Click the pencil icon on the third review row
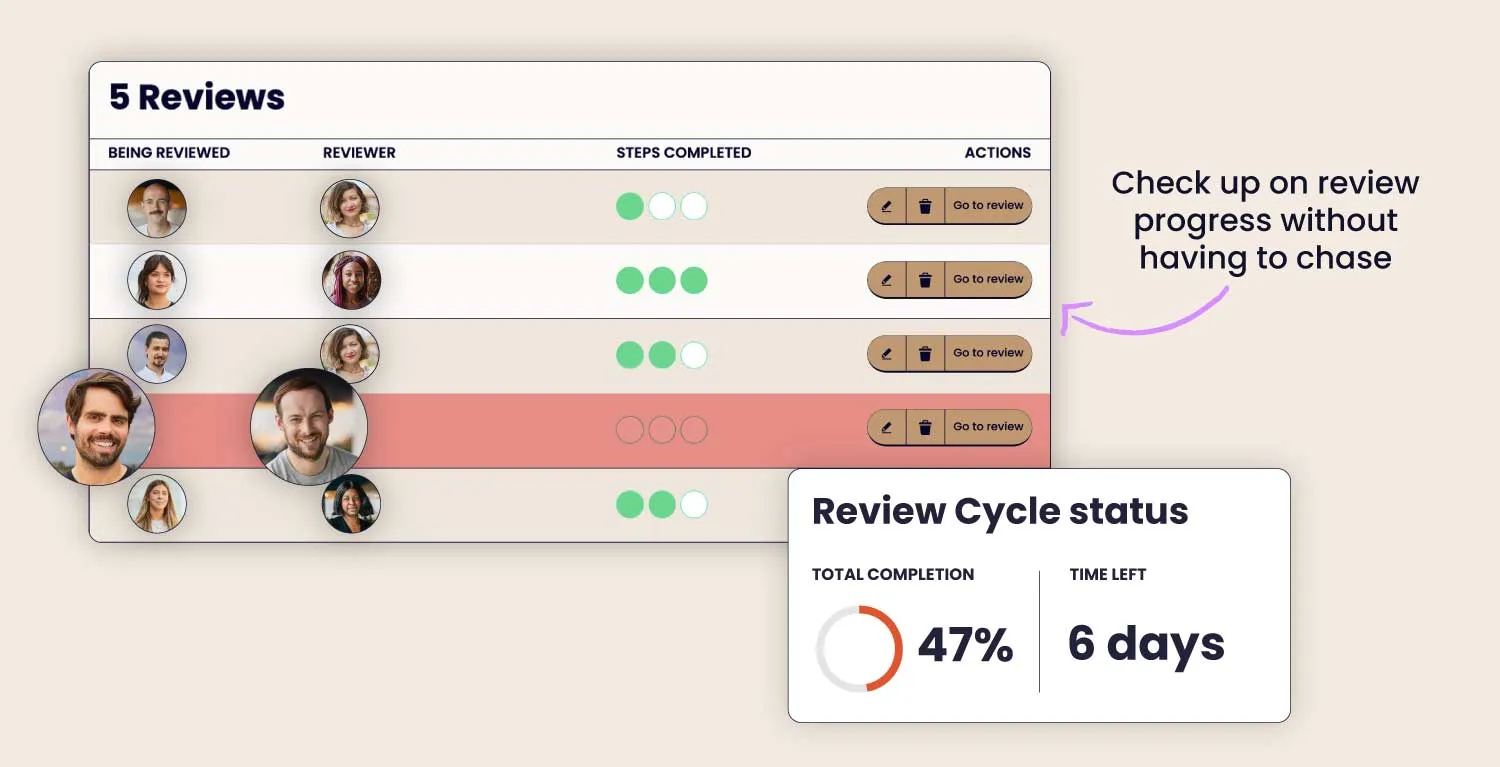 point(886,353)
